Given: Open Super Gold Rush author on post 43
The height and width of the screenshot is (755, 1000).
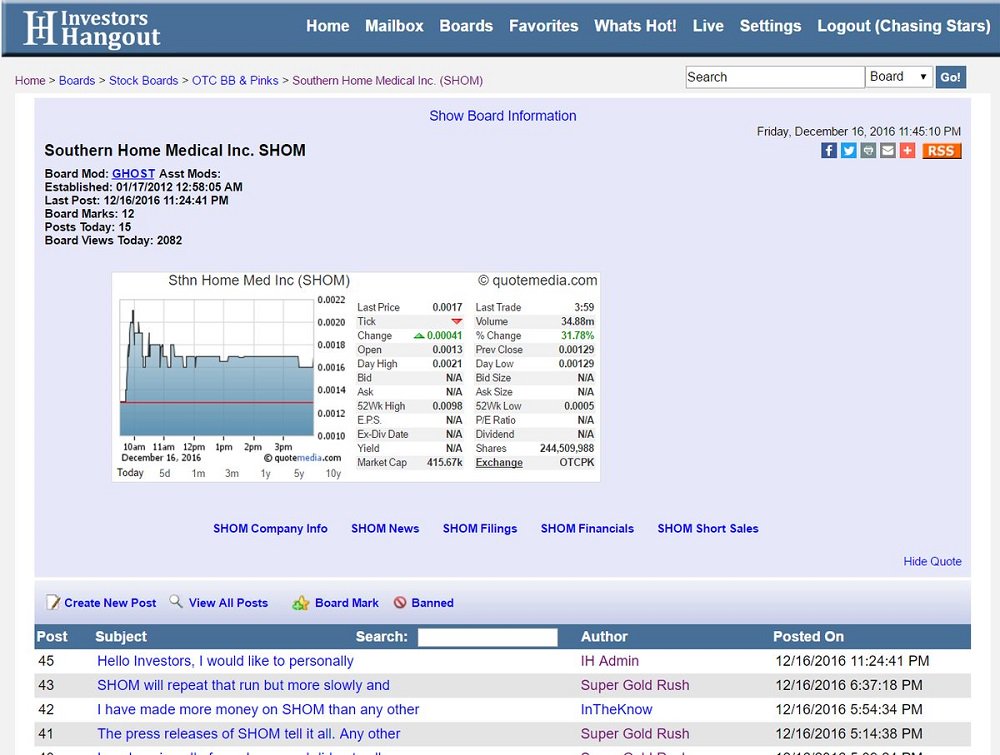Looking at the screenshot, I should [x=635, y=685].
